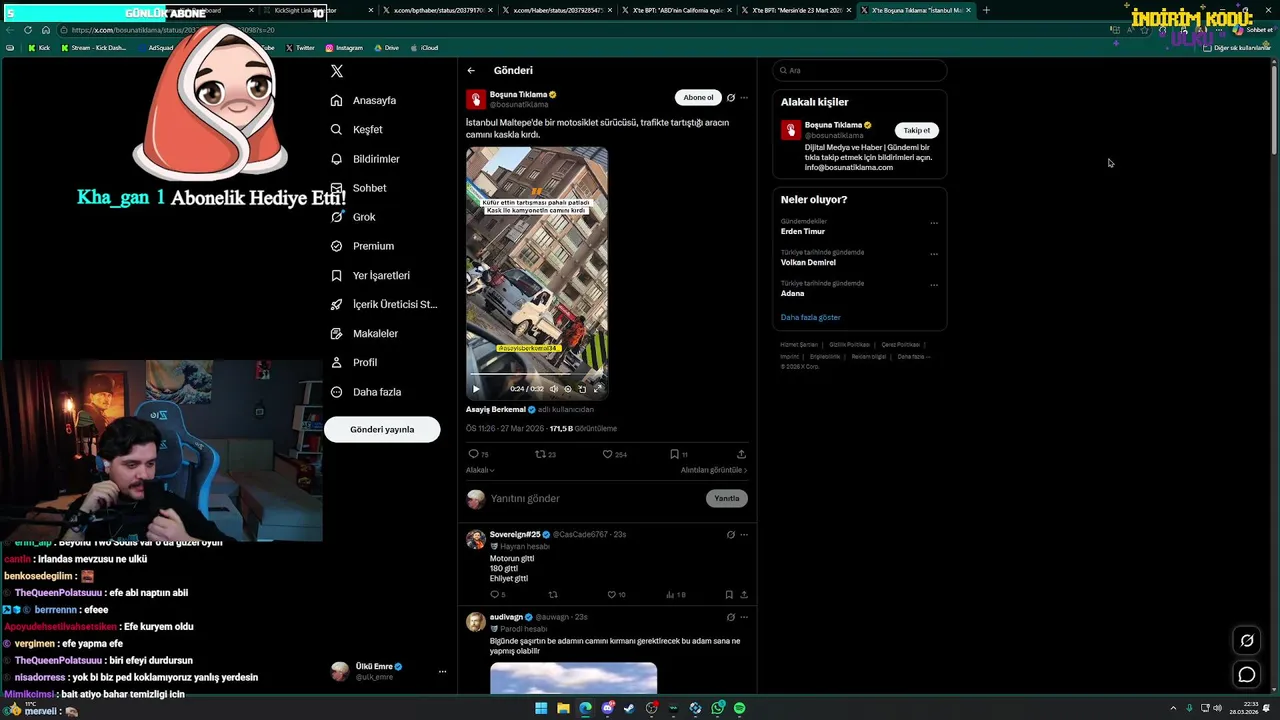
Task: Enable picture-in-picture on video
Action: coord(582,389)
